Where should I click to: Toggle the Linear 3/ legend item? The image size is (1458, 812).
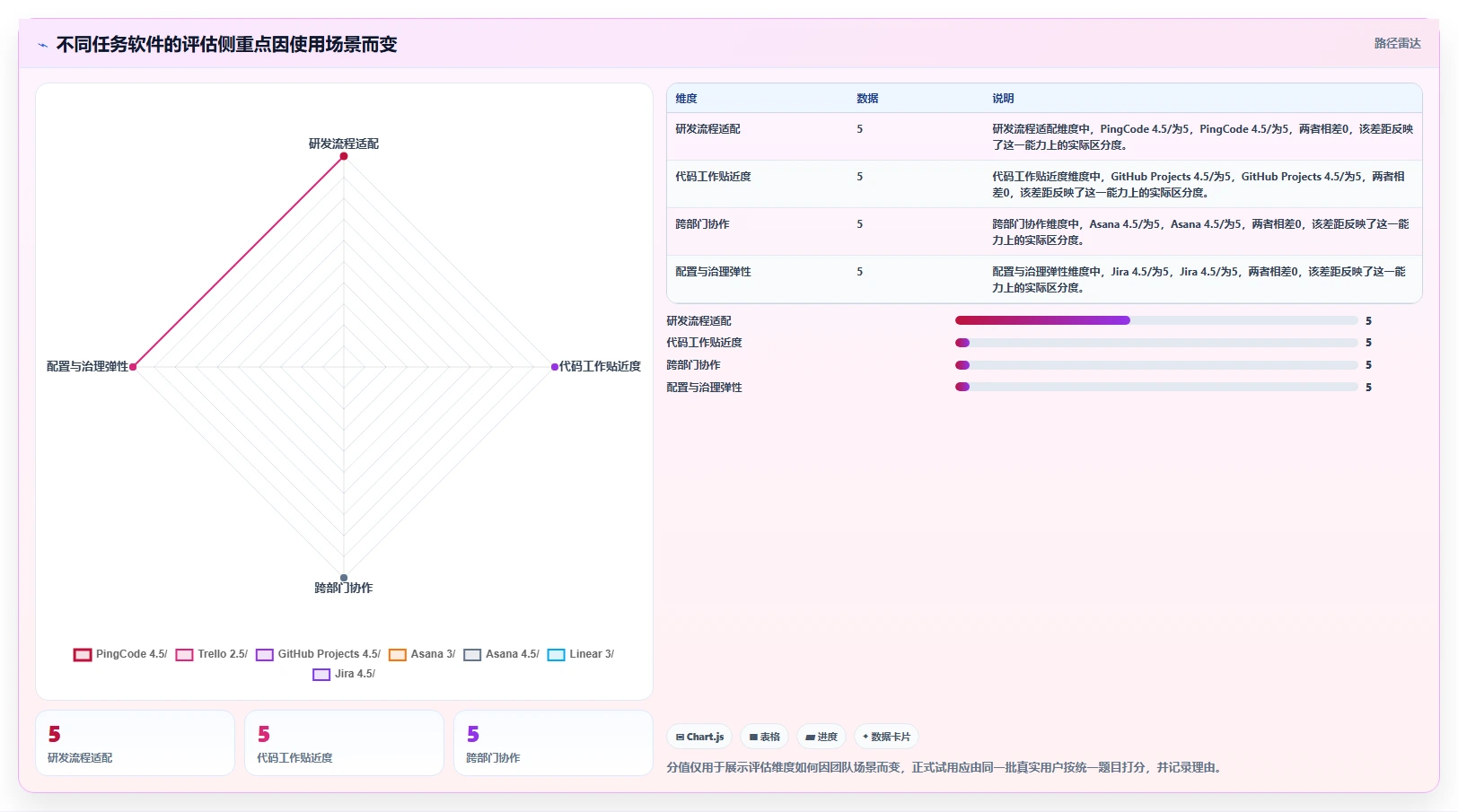581,654
